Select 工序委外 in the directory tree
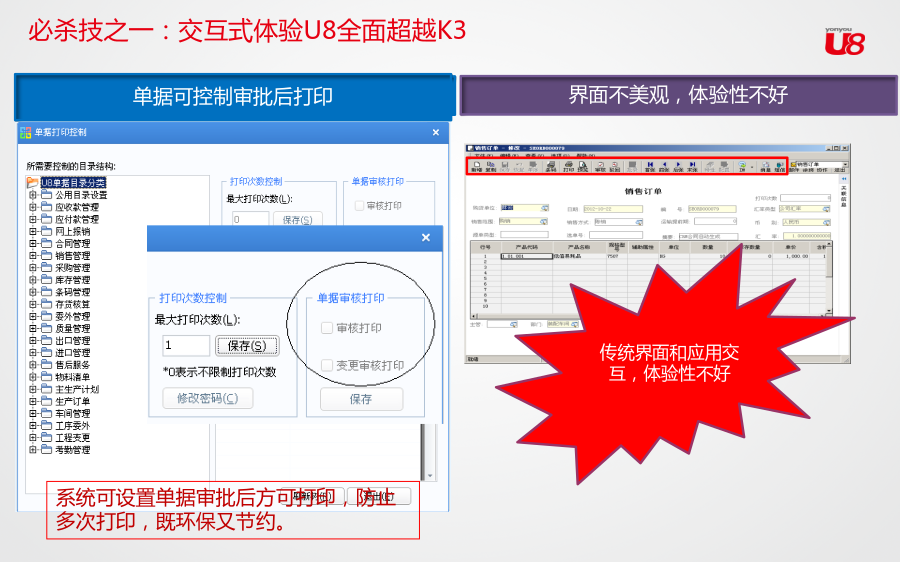900x562 pixels. coord(72,425)
